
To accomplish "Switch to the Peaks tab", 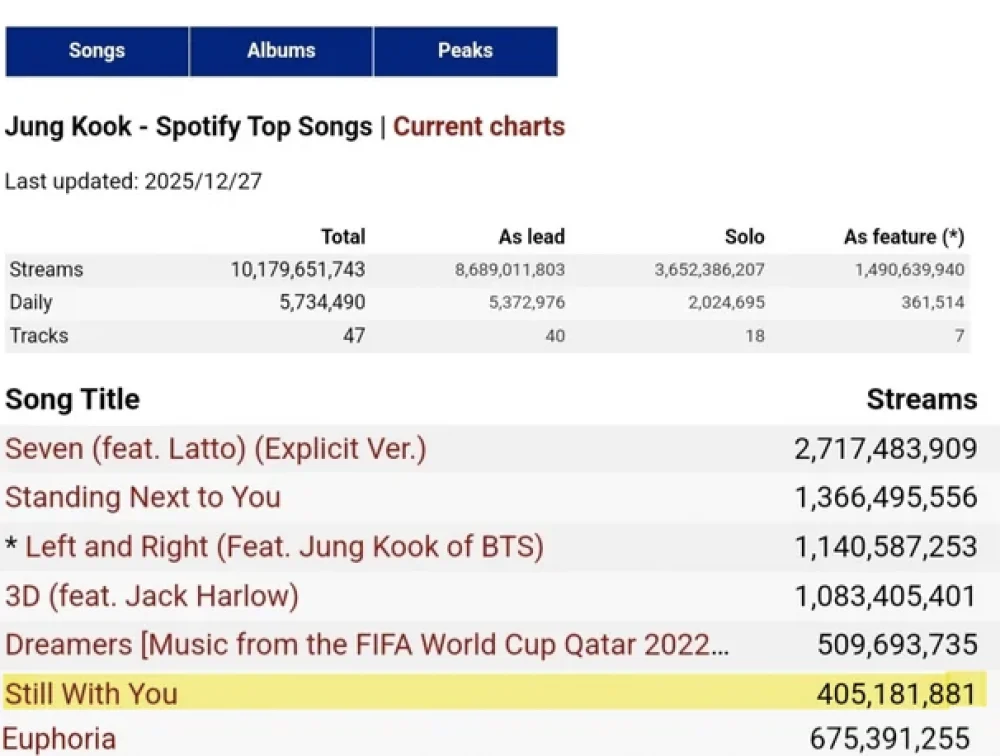I will click(x=466, y=50).
